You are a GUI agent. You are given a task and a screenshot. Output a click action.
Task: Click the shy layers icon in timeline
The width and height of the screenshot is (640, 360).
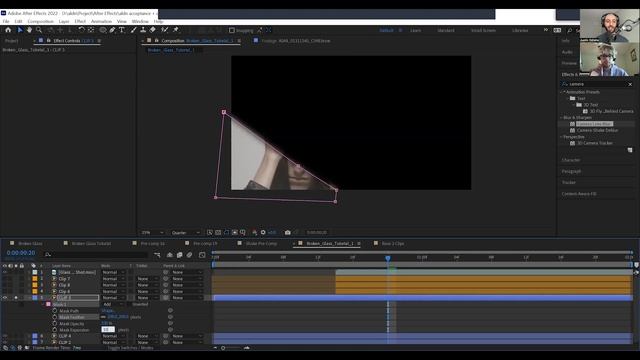point(170,255)
